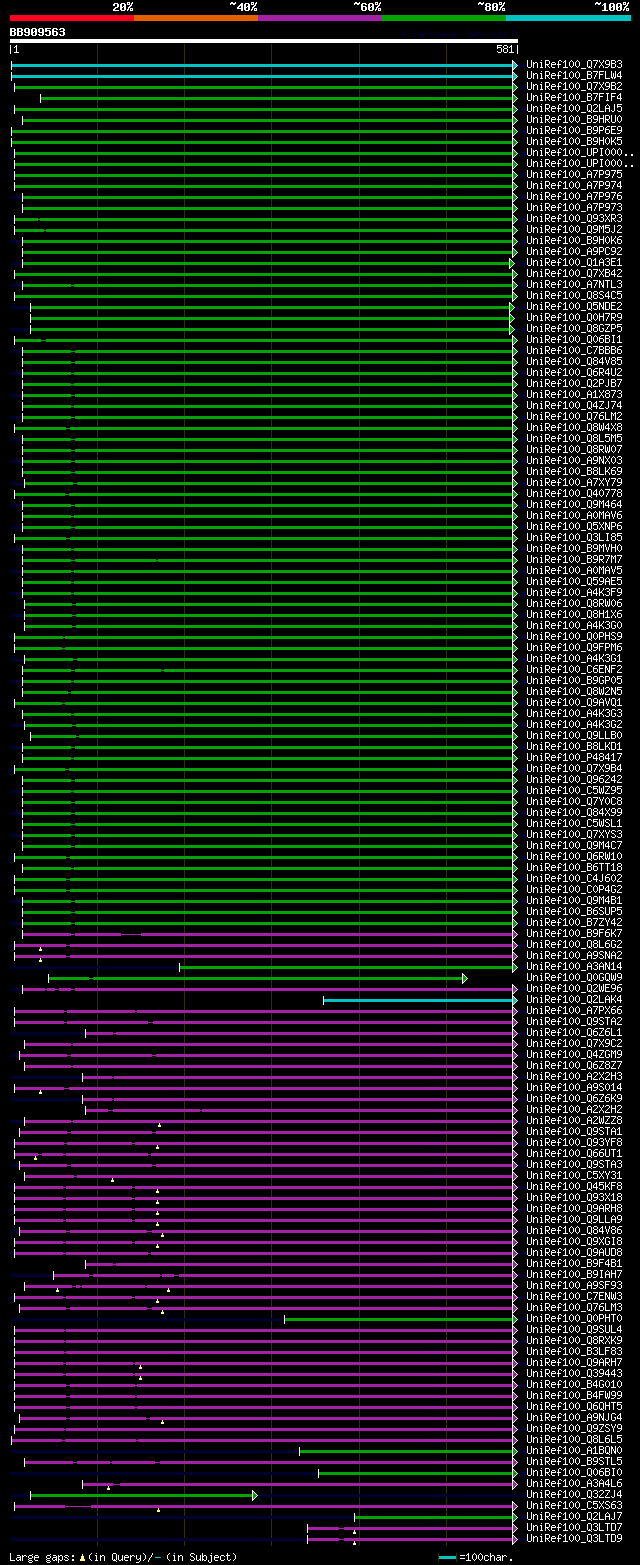Select hit label UniRef100_B7FIF4
This screenshot has width=640, height=1565.
pyautogui.click(x=574, y=97)
